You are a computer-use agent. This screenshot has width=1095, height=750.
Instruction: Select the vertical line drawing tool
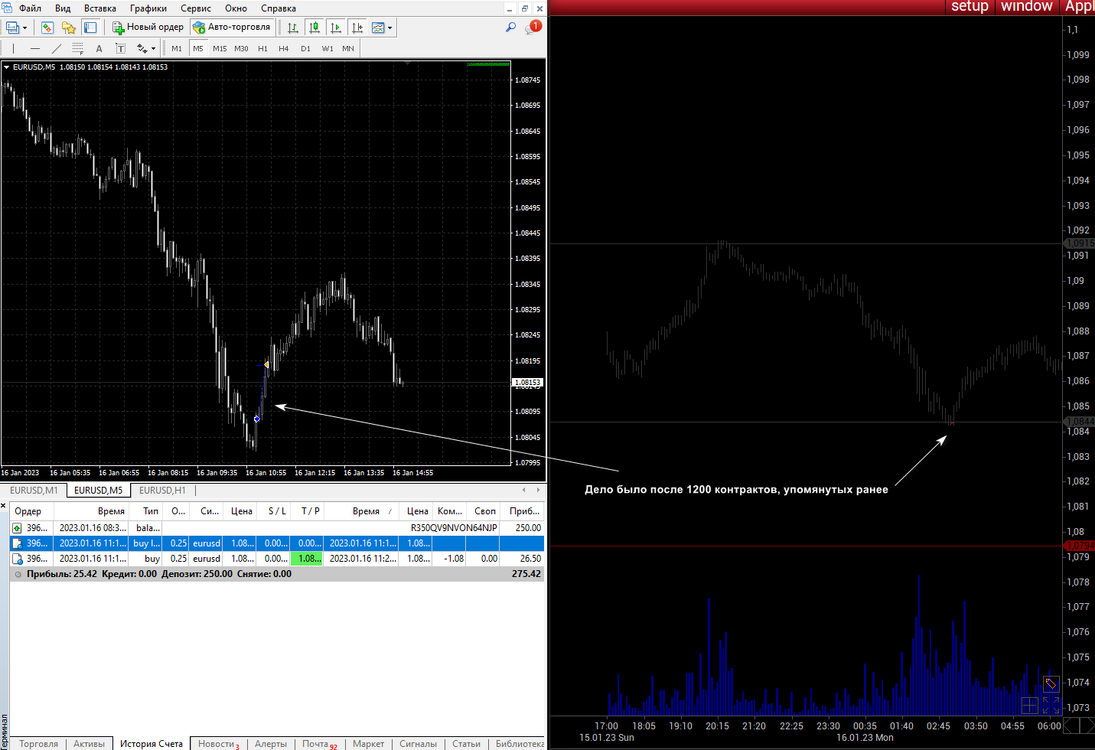point(13,48)
